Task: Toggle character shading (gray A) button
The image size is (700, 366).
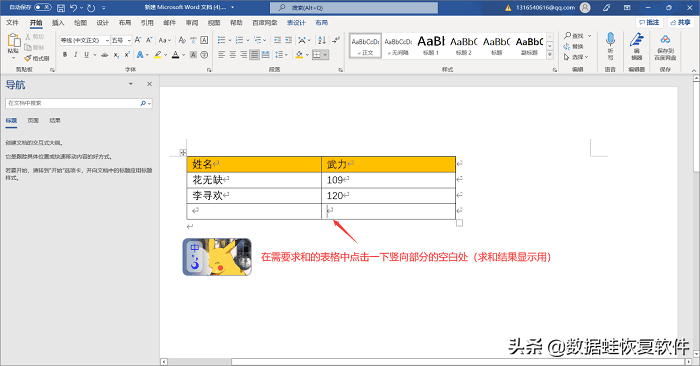Action: 193,55
